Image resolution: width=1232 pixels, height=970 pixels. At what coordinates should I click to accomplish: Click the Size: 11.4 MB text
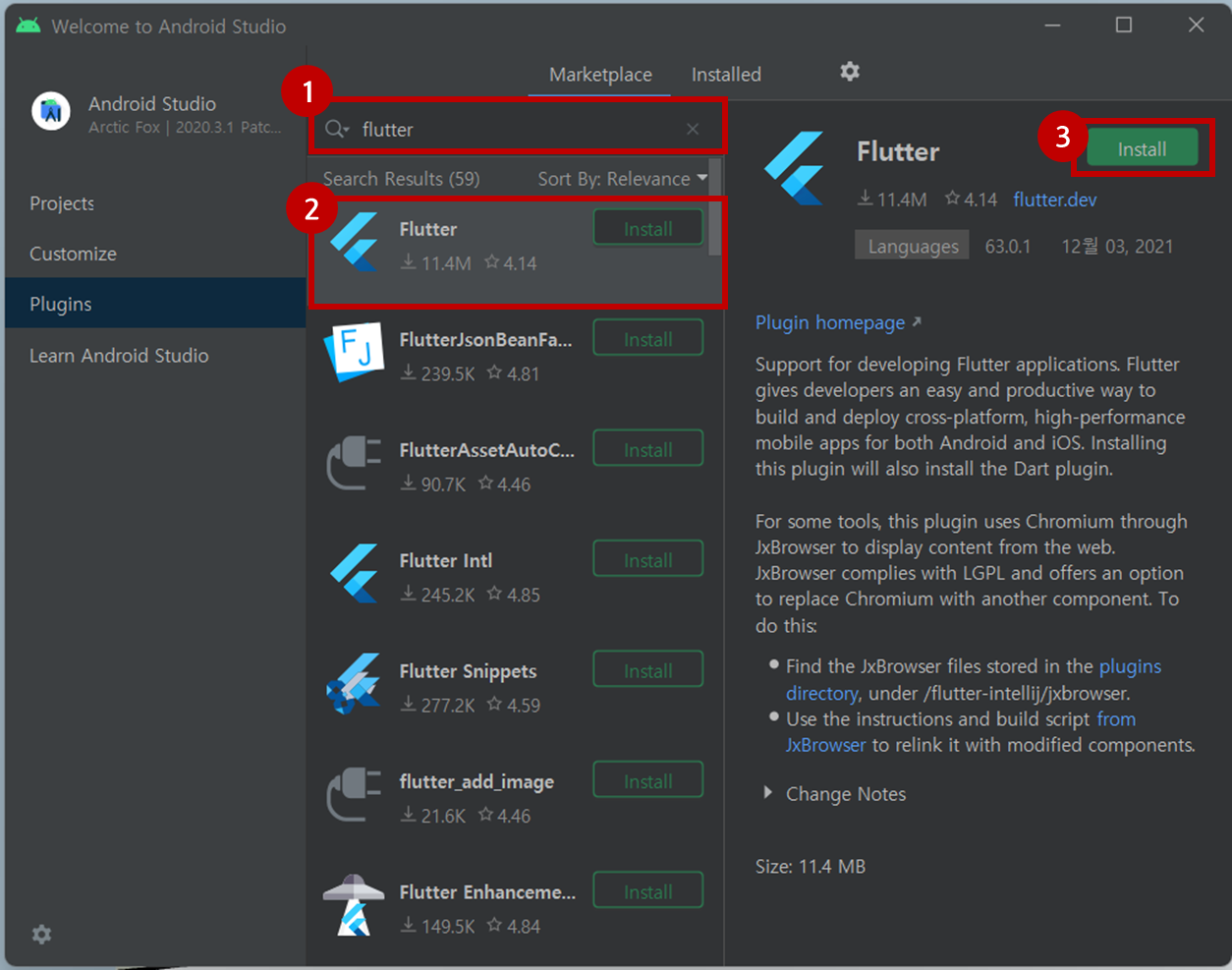[811, 867]
